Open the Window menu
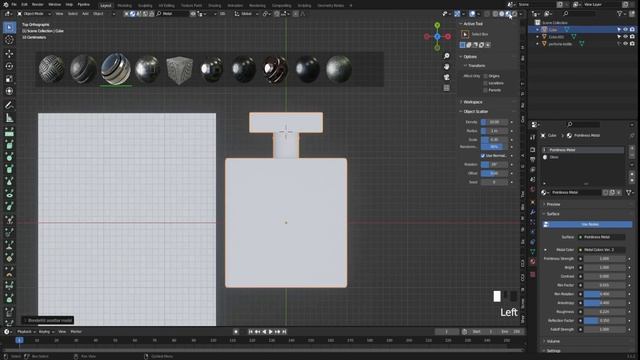This screenshot has width=640, height=360. (54, 5)
